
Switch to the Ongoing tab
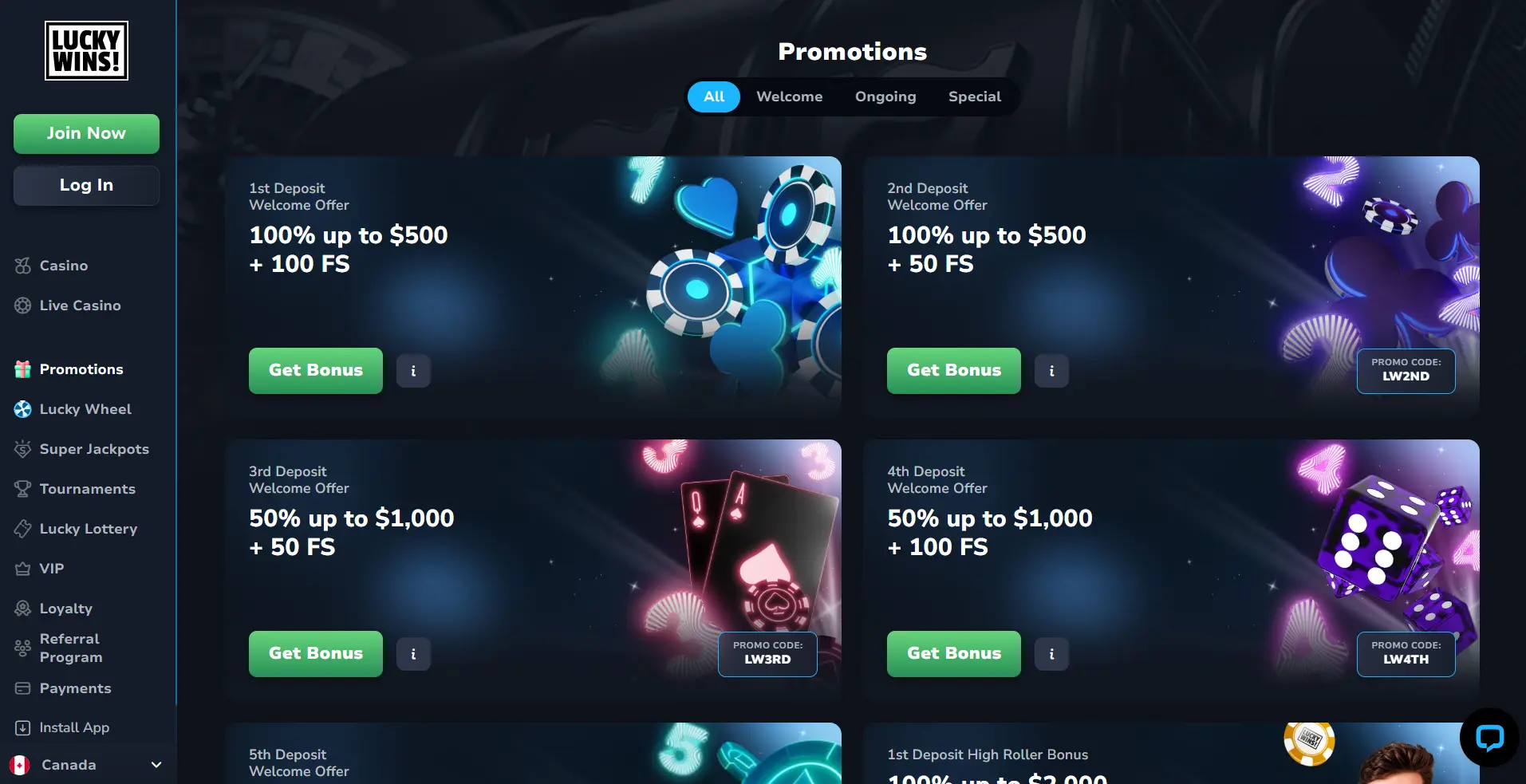(885, 97)
